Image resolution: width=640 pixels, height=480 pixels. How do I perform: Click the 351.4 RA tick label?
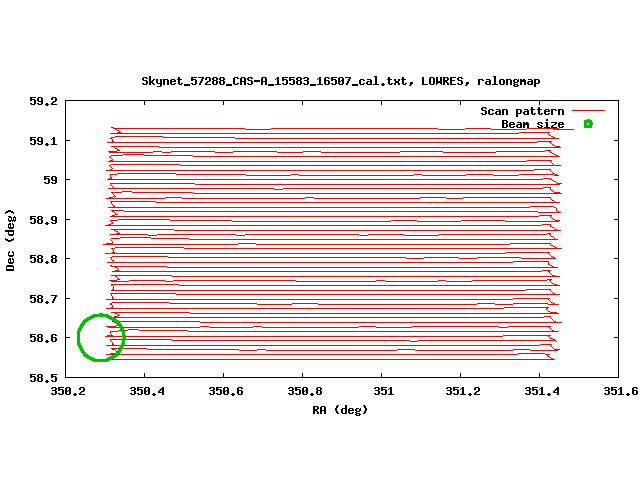tap(542, 391)
